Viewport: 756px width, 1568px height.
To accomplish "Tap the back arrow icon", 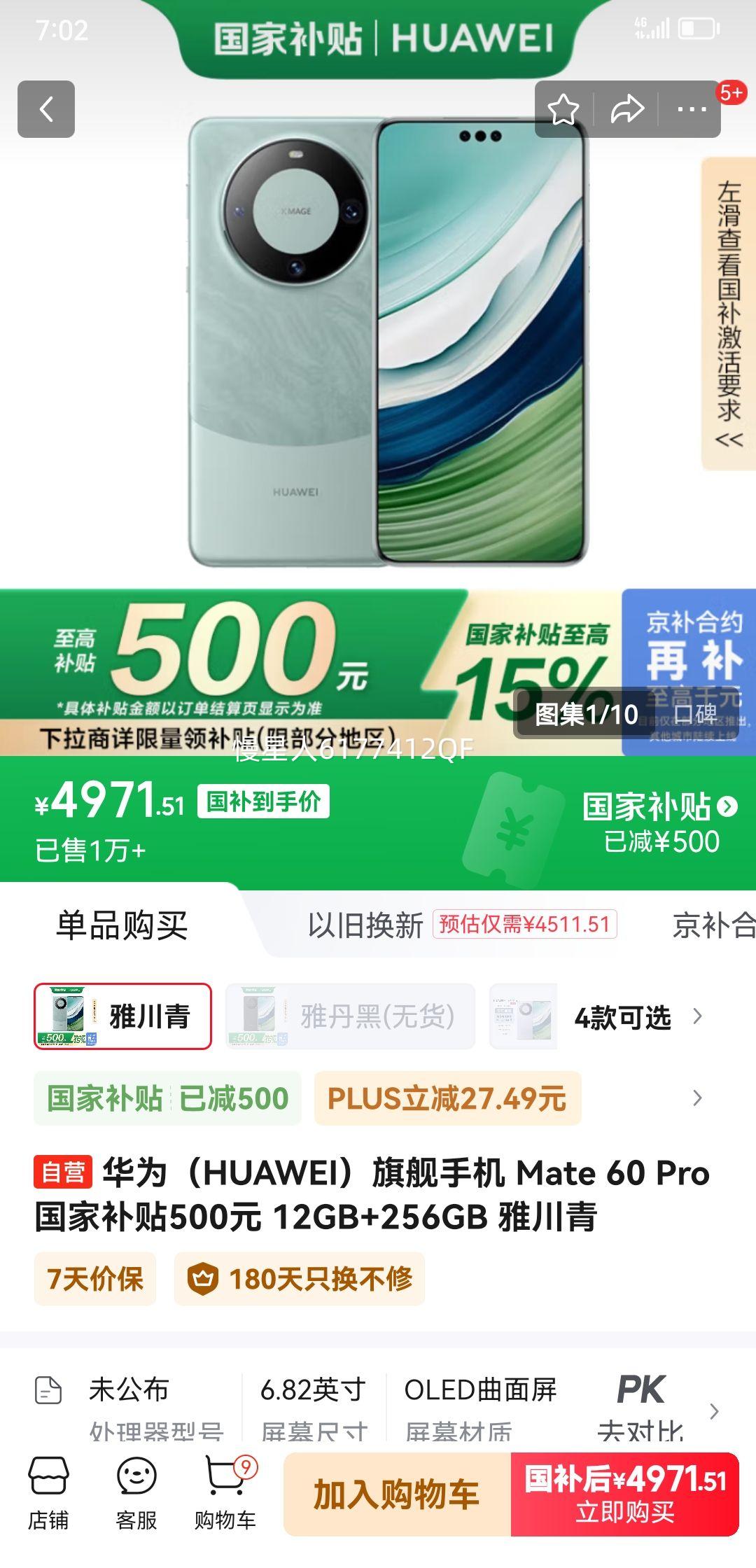I will 46,109.
